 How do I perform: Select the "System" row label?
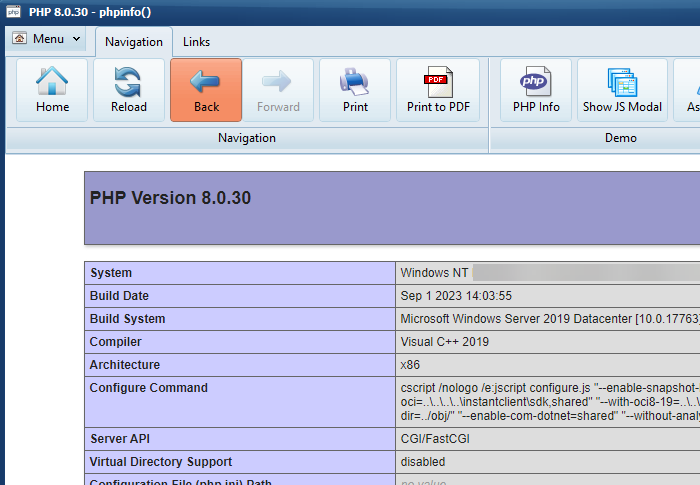pos(111,273)
